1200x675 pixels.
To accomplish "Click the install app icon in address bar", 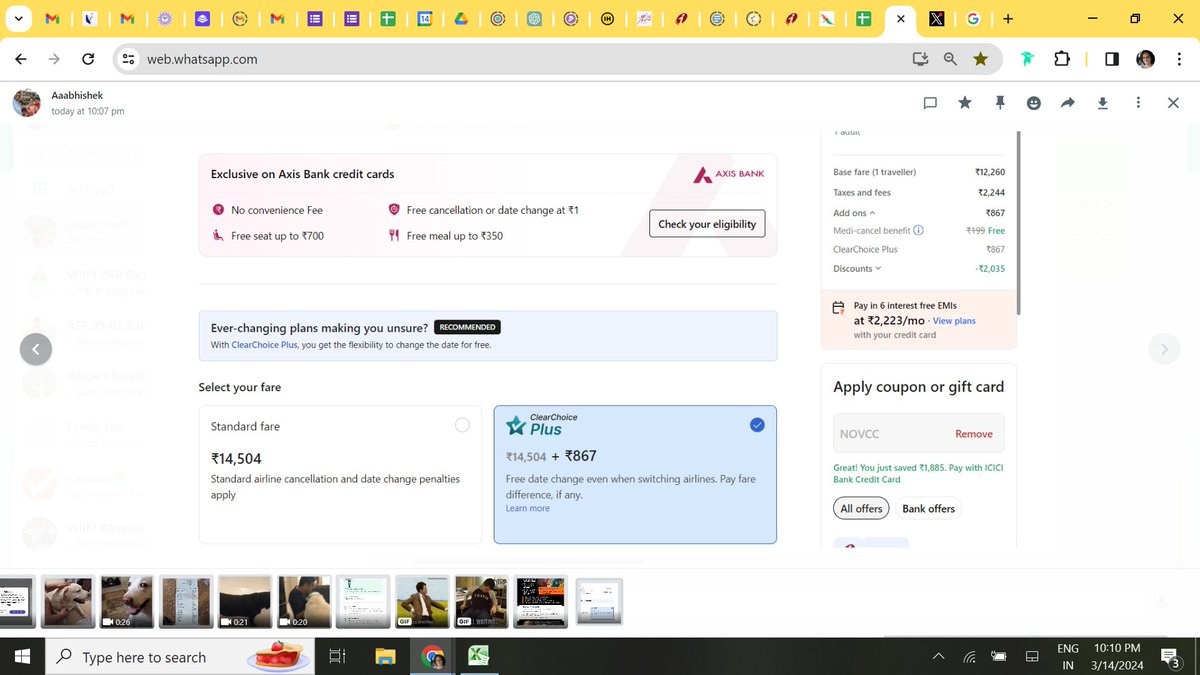I will (920, 59).
